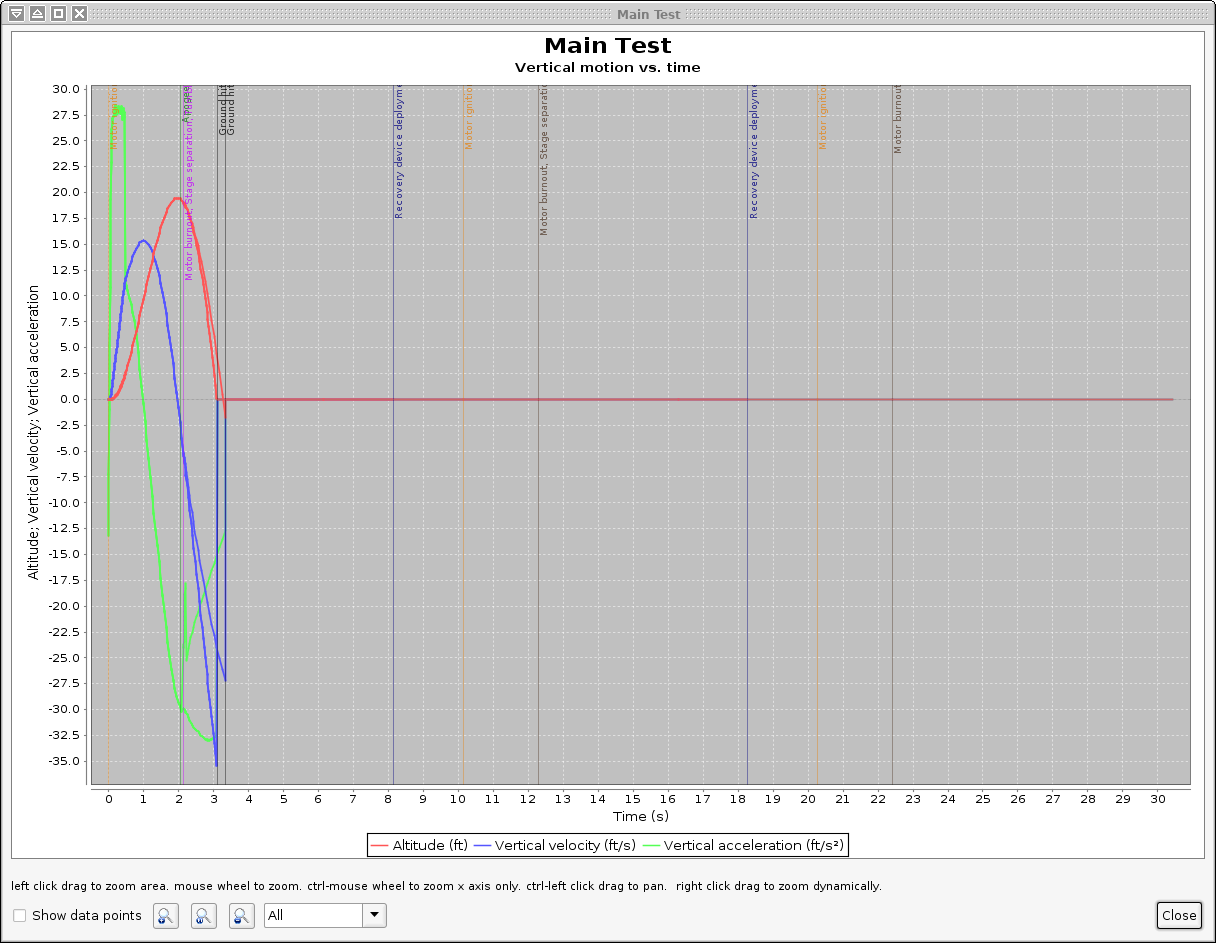Click the restore-up arrow icon in title bar
The height and width of the screenshot is (943, 1216).
pos(37,14)
